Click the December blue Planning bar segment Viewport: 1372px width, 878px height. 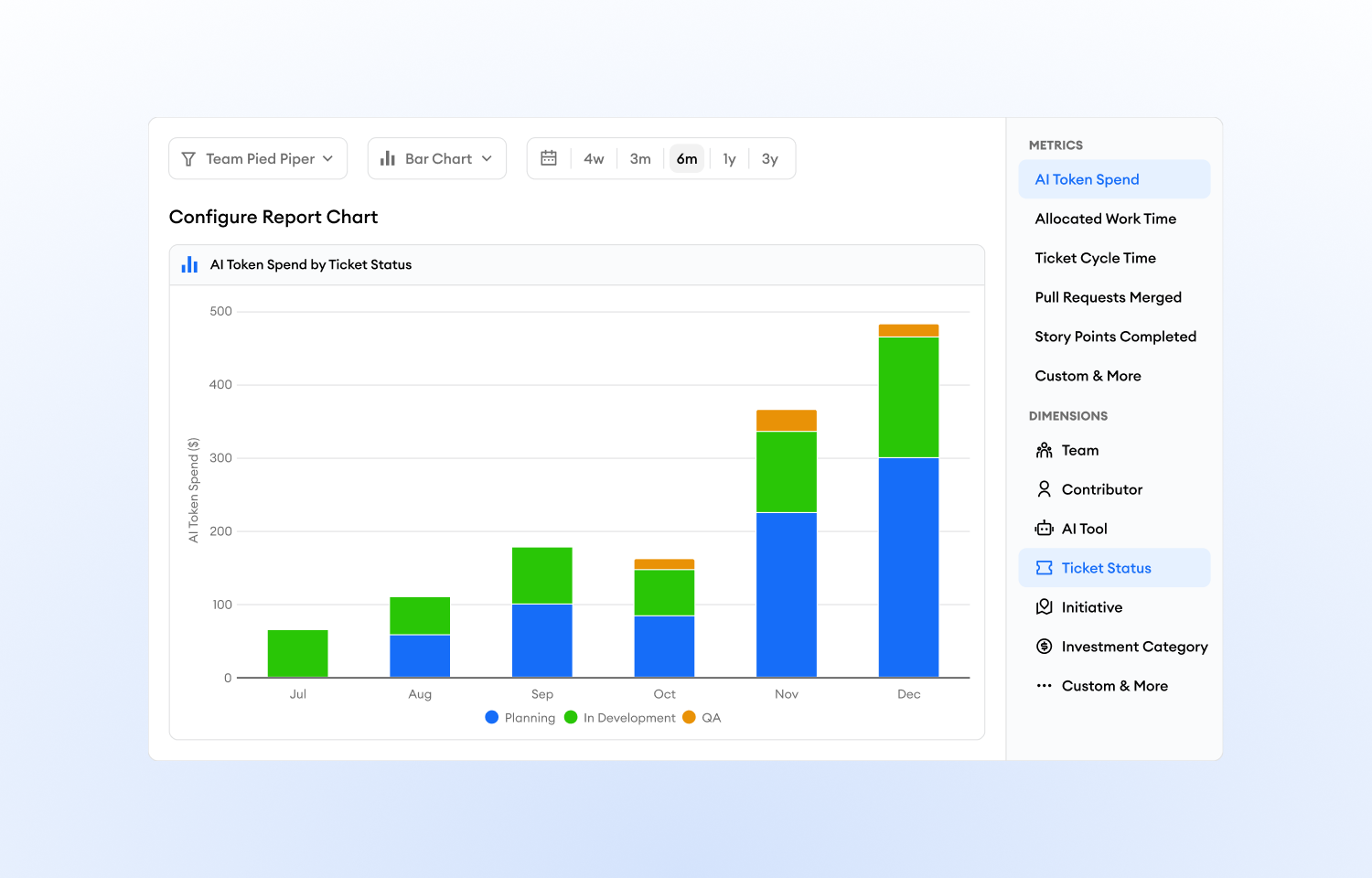[x=908, y=567]
